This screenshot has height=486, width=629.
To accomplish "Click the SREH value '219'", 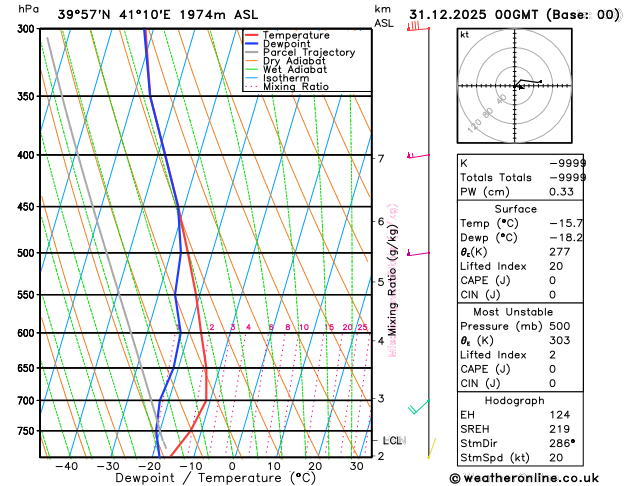I will pos(560,429).
